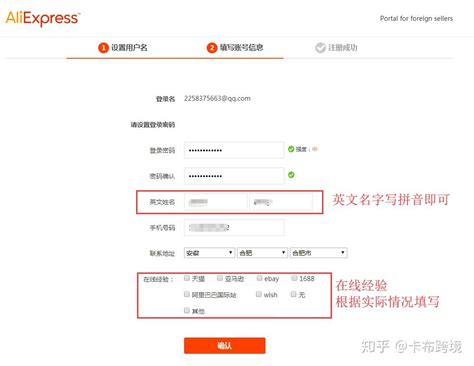Click the AliExpress logo

[x=43, y=18]
